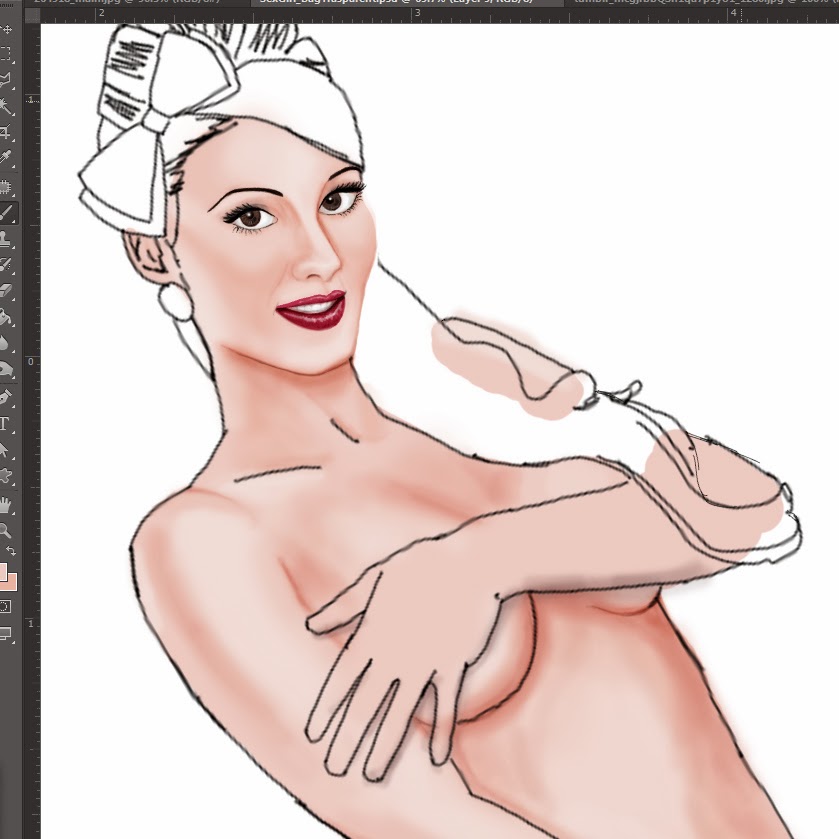839x839 pixels.
Task: Swap foreground and background colors
Action: [x=12, y=551]
